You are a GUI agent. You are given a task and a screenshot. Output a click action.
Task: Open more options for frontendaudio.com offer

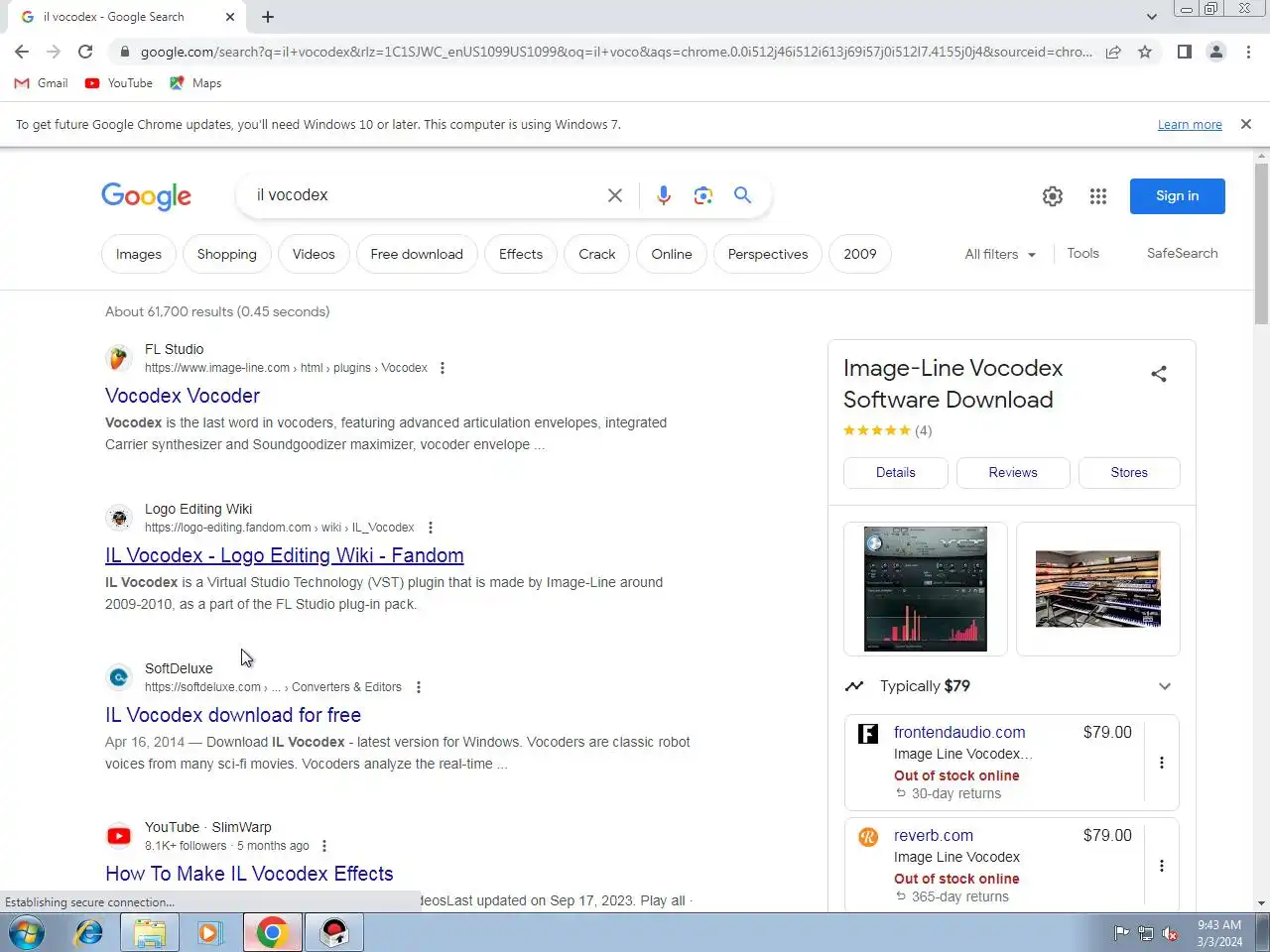[1162, 763]
